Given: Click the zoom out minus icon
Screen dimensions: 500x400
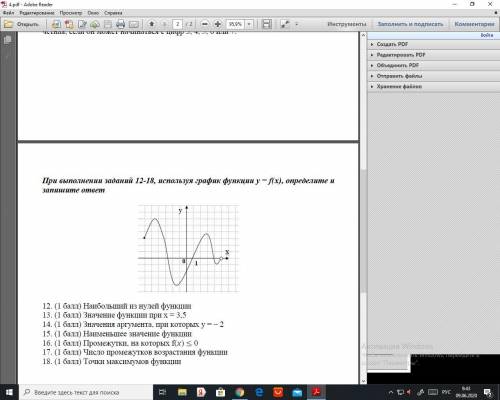Looking at the screenshot, I should coord(205,24).
